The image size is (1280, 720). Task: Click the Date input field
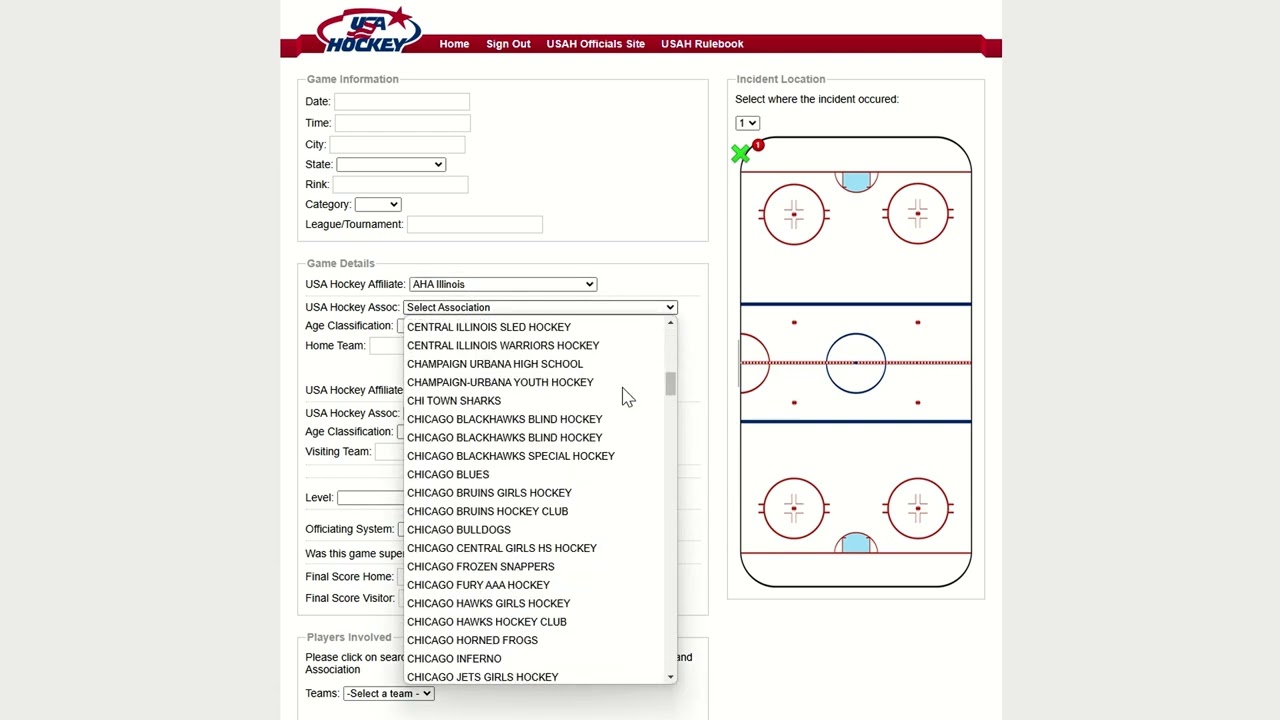[402, 101]
